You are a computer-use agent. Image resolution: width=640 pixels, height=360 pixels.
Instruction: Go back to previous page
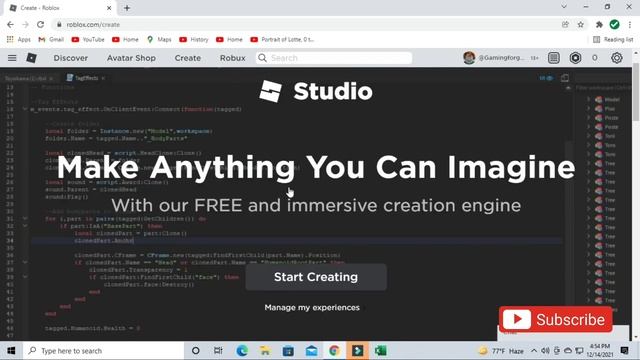coord(10,24)
